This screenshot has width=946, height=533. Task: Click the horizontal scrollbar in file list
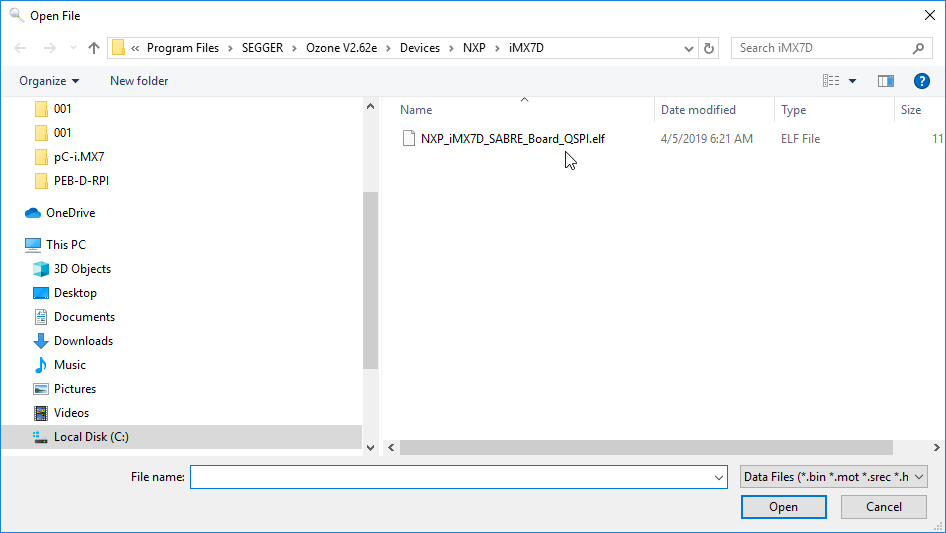[x=645, y=448]
